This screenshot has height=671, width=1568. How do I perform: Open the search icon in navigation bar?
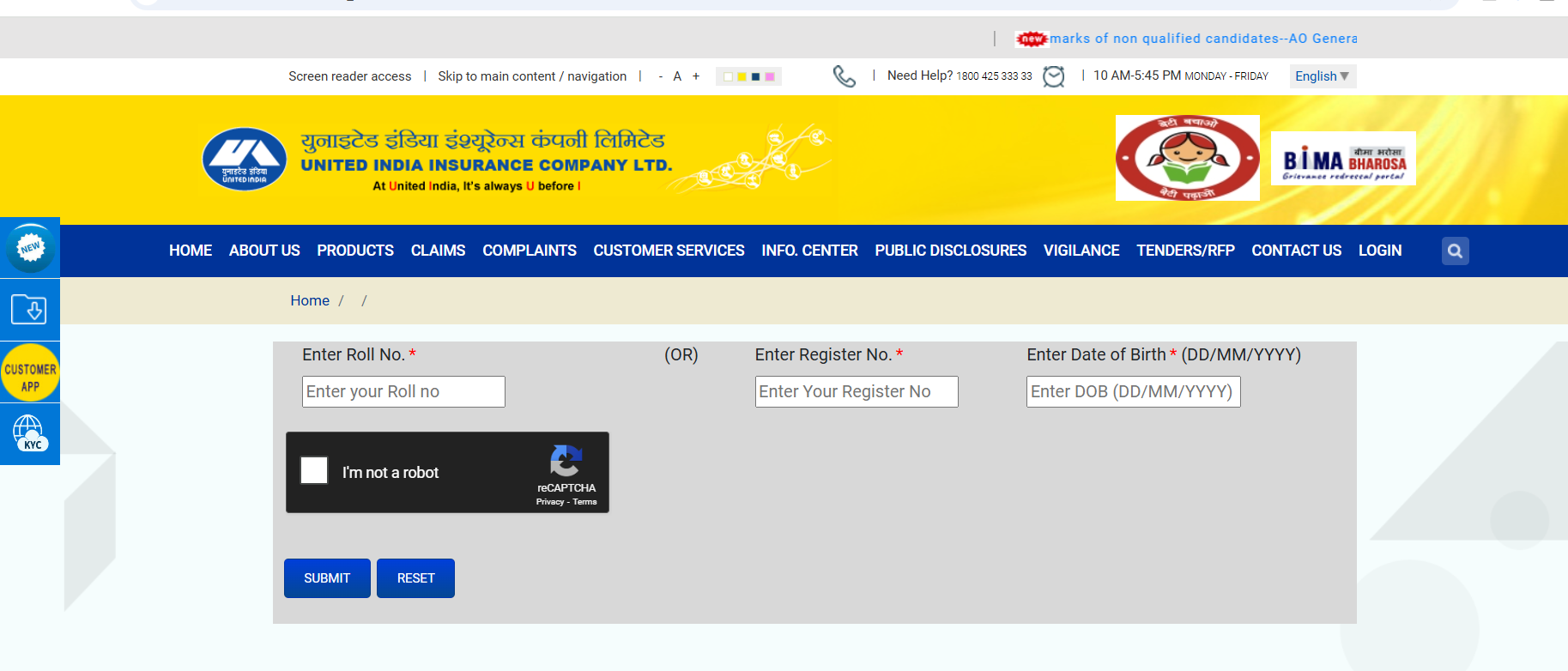pyautogui.click(x=1455, y=251)
